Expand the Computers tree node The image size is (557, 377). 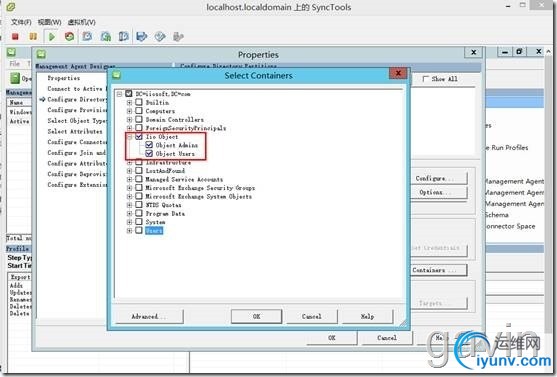click(x=130, y=111)
